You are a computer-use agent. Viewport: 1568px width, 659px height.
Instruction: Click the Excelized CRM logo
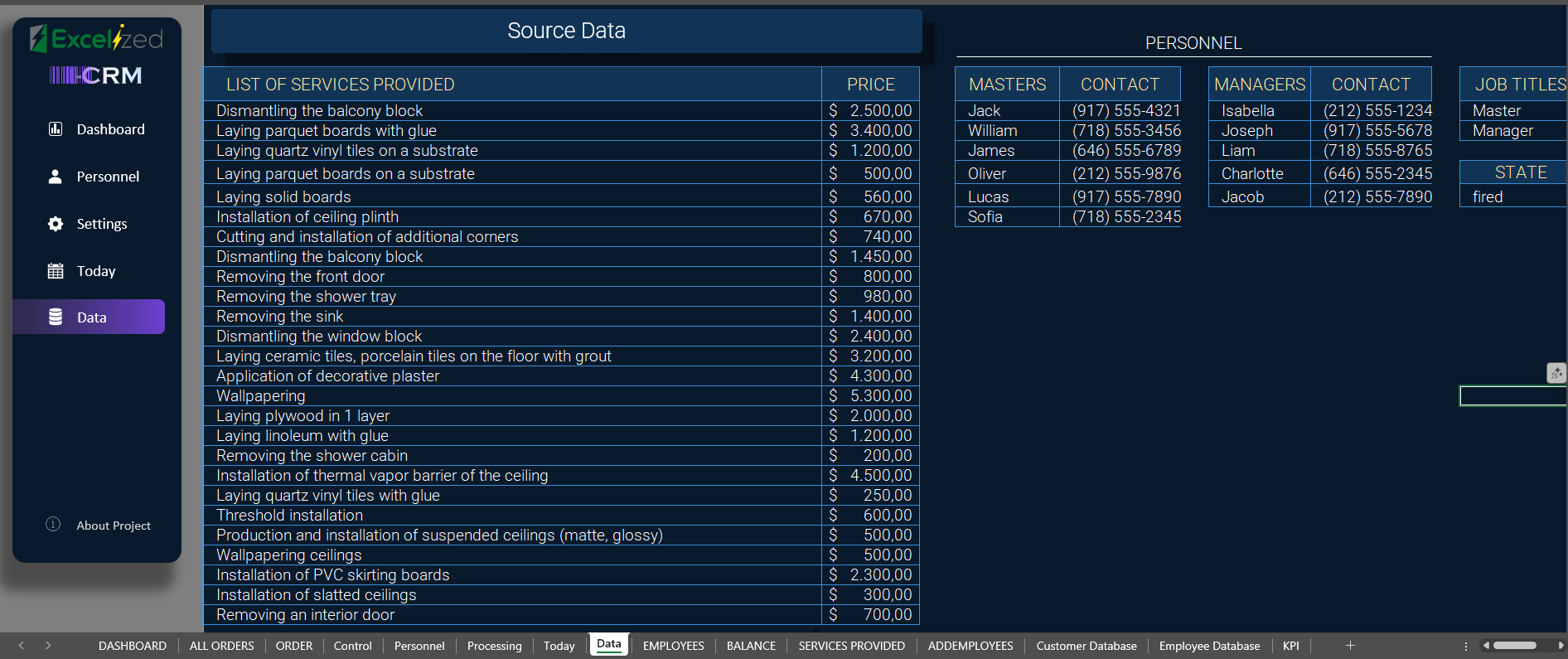point(96,55)
